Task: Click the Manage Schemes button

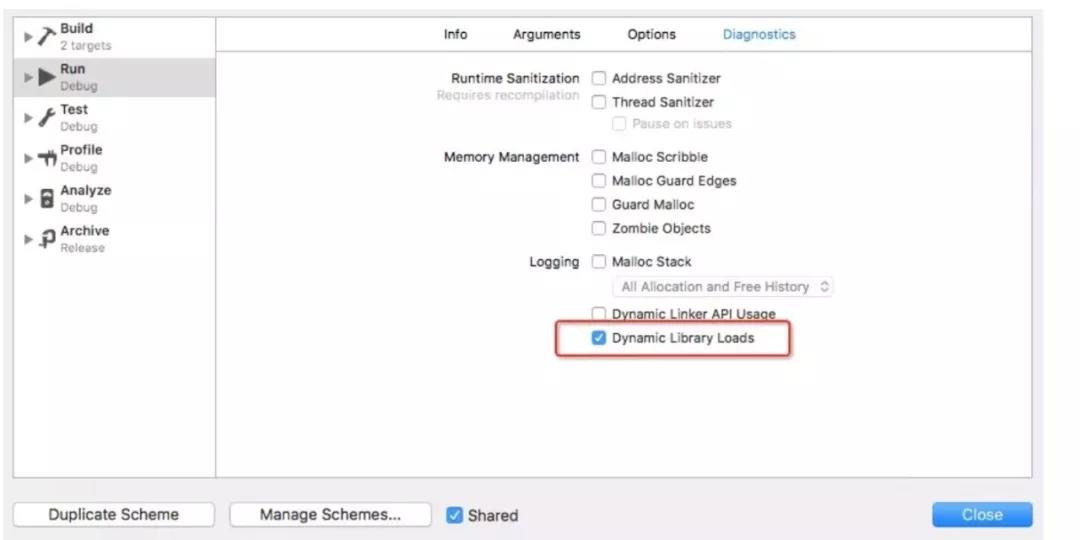Action: coord(330,515)
